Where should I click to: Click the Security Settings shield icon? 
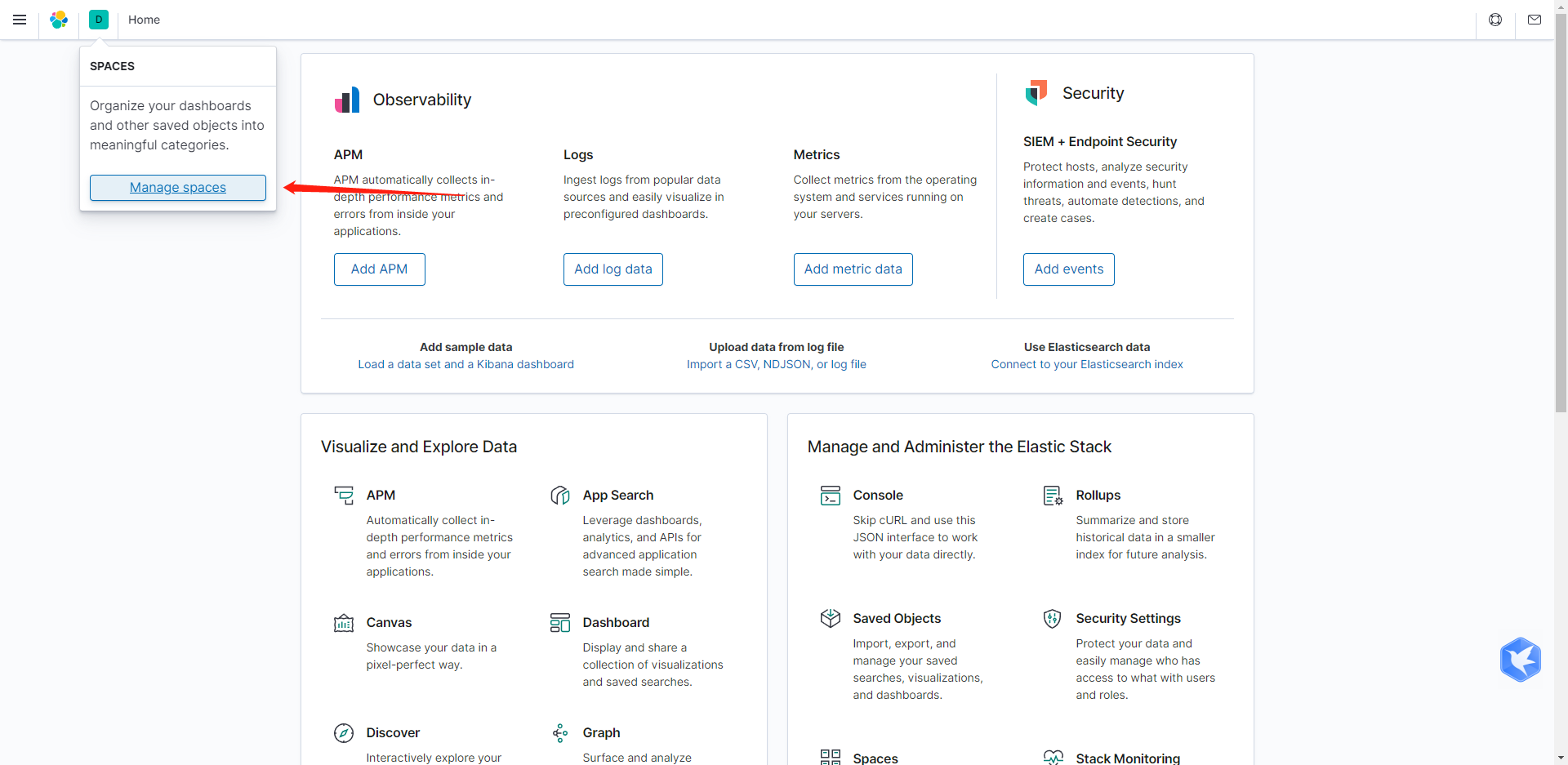pyautogui.click(x=1053, y=619)
